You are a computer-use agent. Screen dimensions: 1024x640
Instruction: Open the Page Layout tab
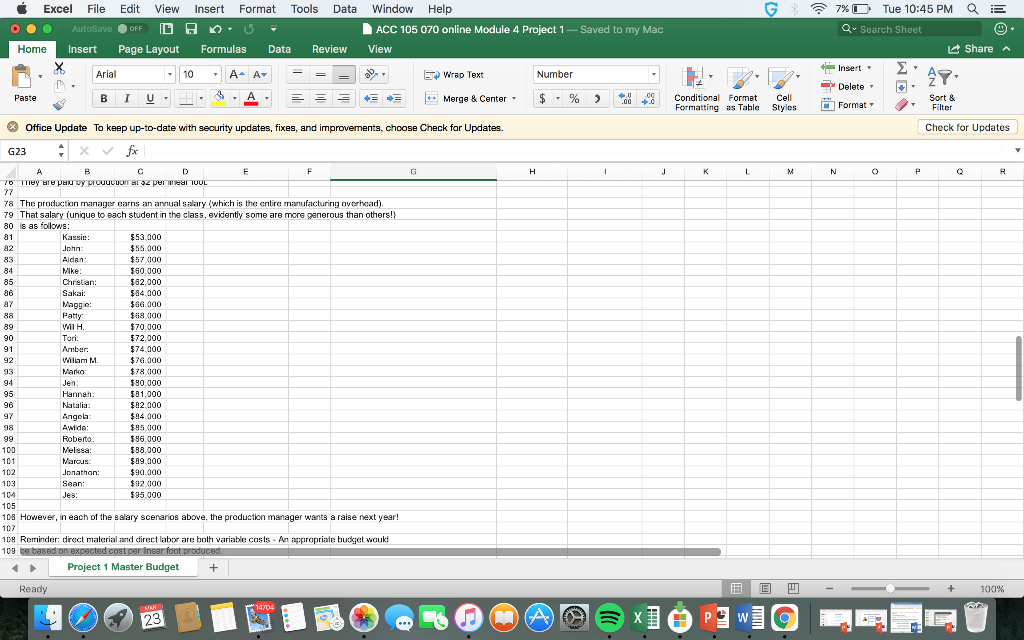coord(148,49)
